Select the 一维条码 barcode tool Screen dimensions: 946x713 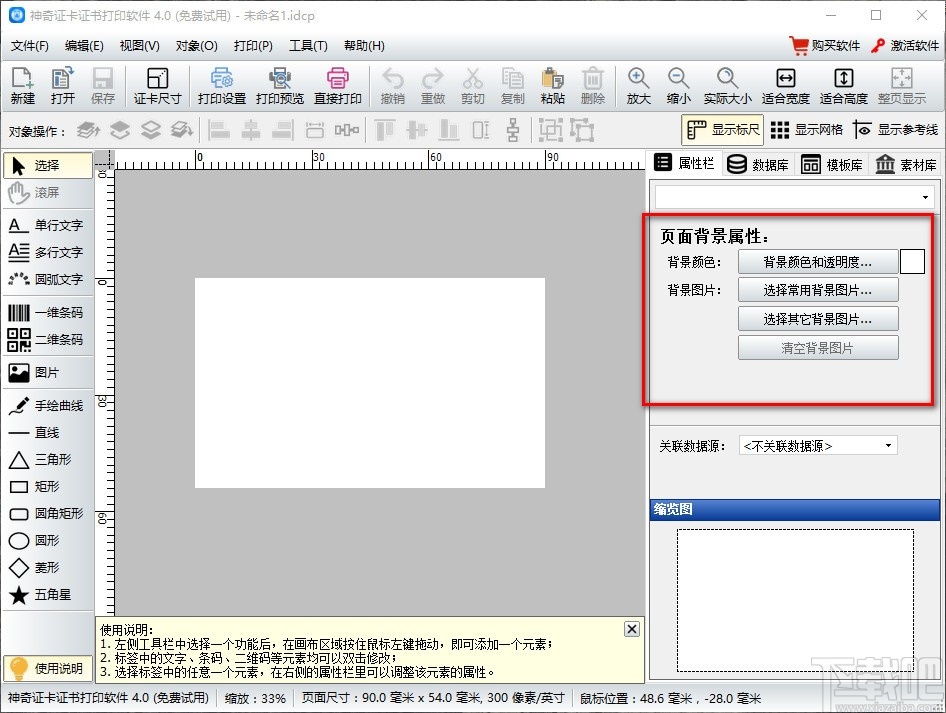(48, 312)
